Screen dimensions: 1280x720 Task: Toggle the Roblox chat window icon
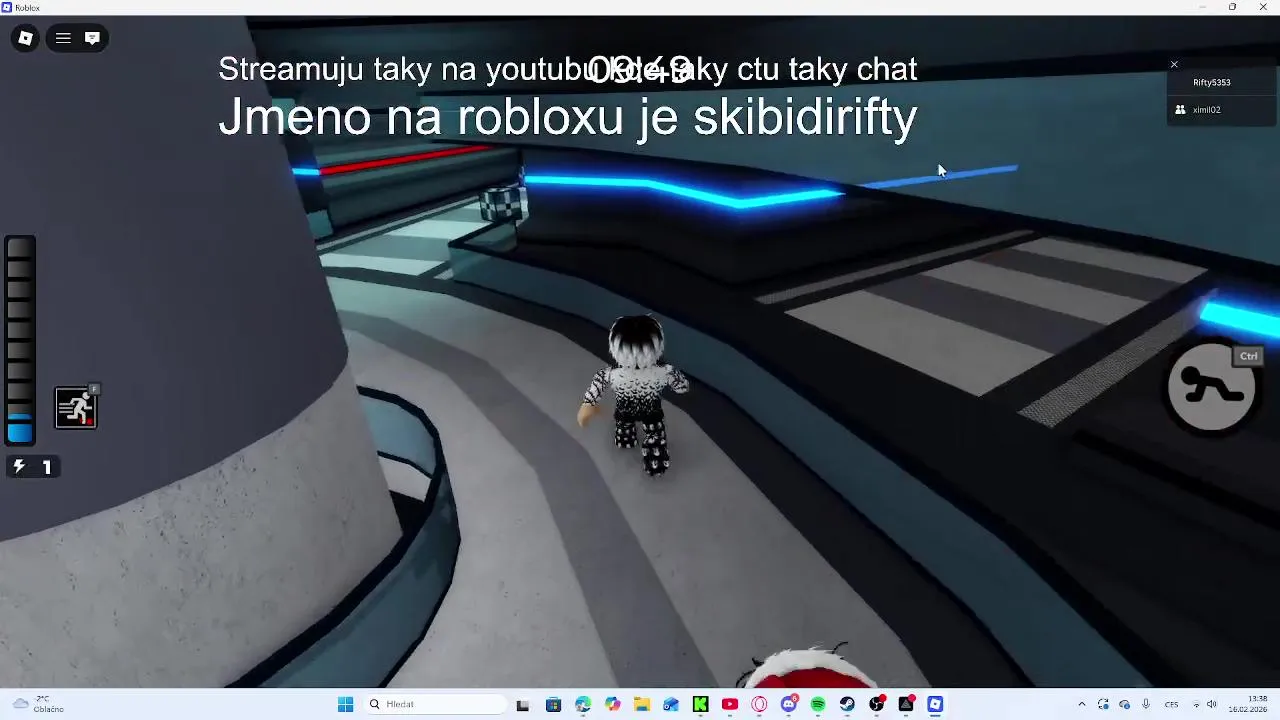point(92,38)
